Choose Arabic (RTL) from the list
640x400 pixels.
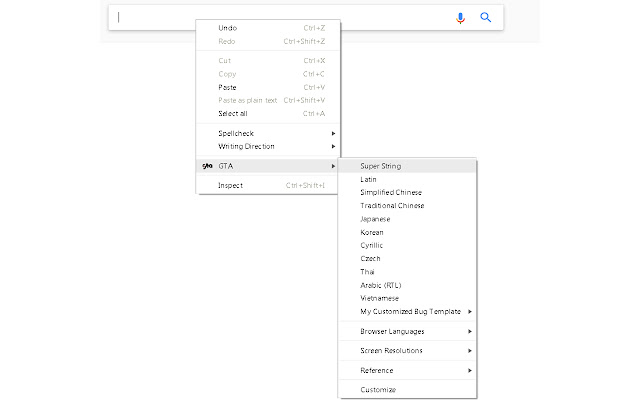(381, 284)
